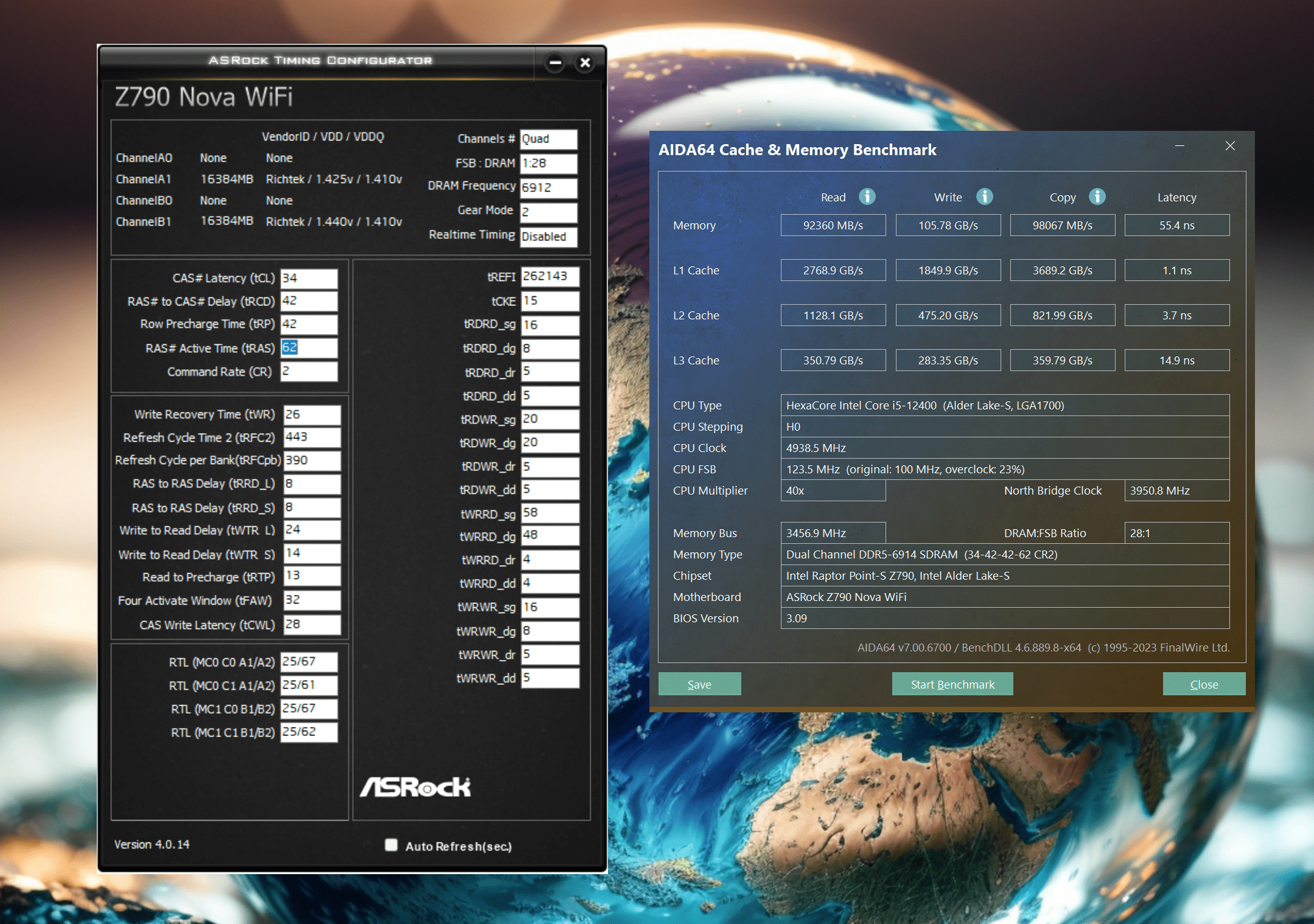Click the Write info icon in AIDA64
This screenshot has height=924, width=1314.
coord(984,197)
